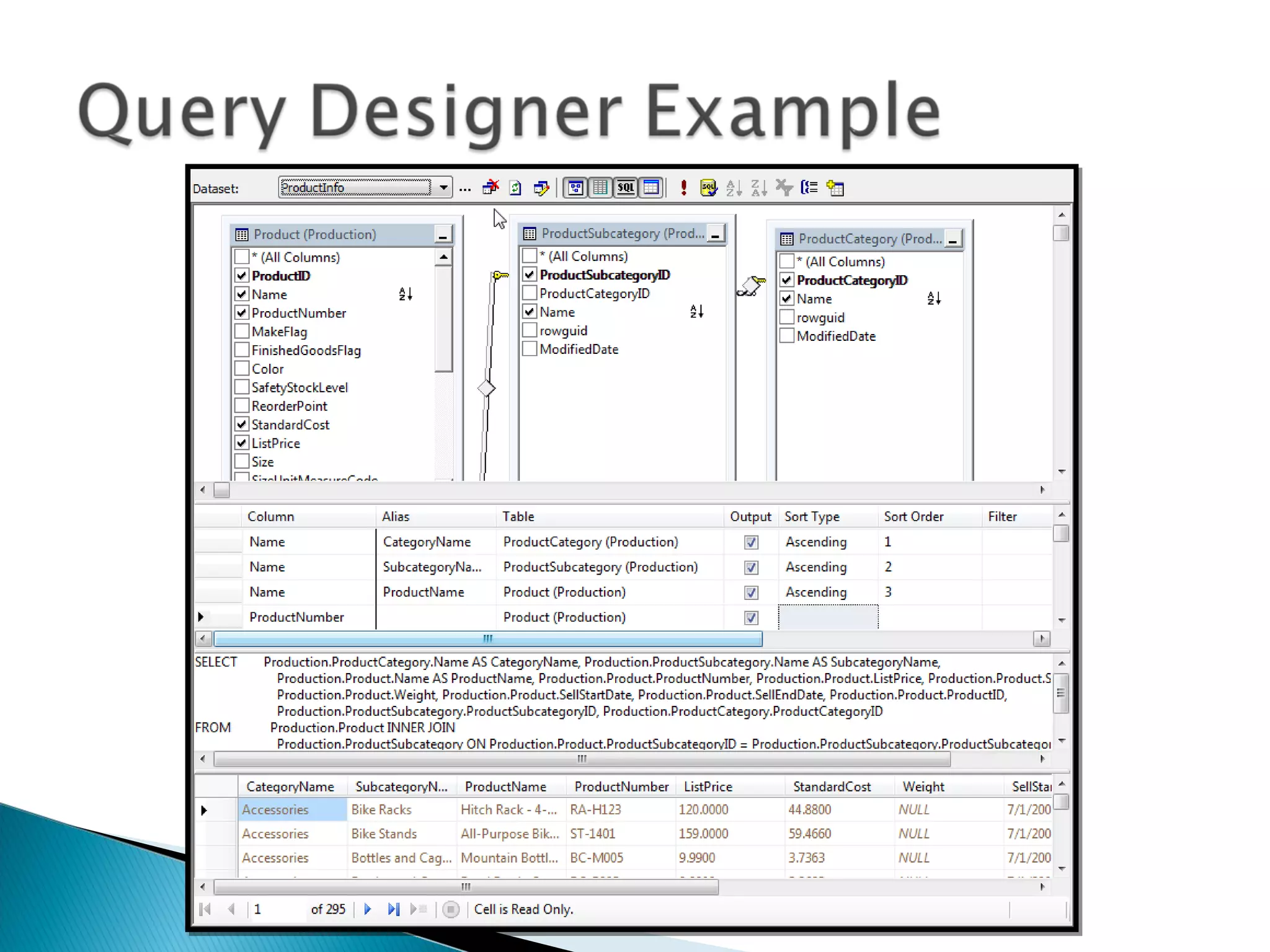Screen dimensions: 1270x952
Task: Toggle the Diagram pane button
Action: [x=575, y=188]
